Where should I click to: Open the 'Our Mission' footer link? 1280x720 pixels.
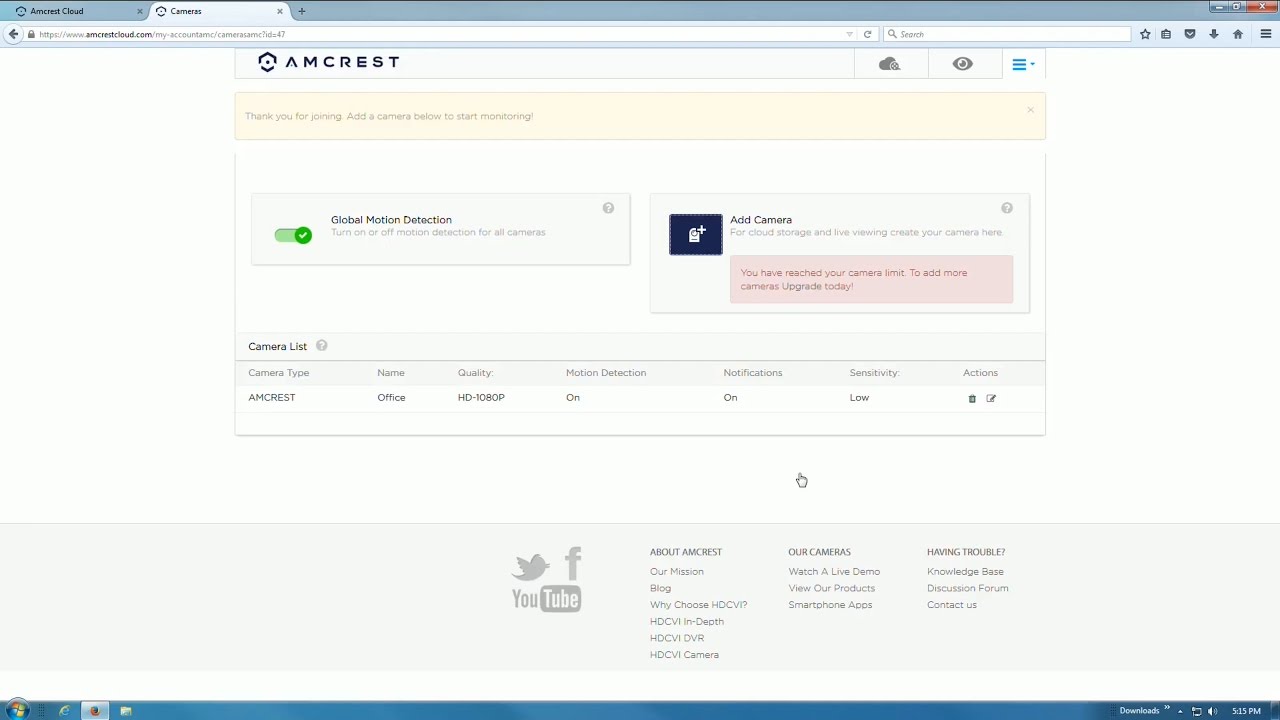(x=677, y=572)
